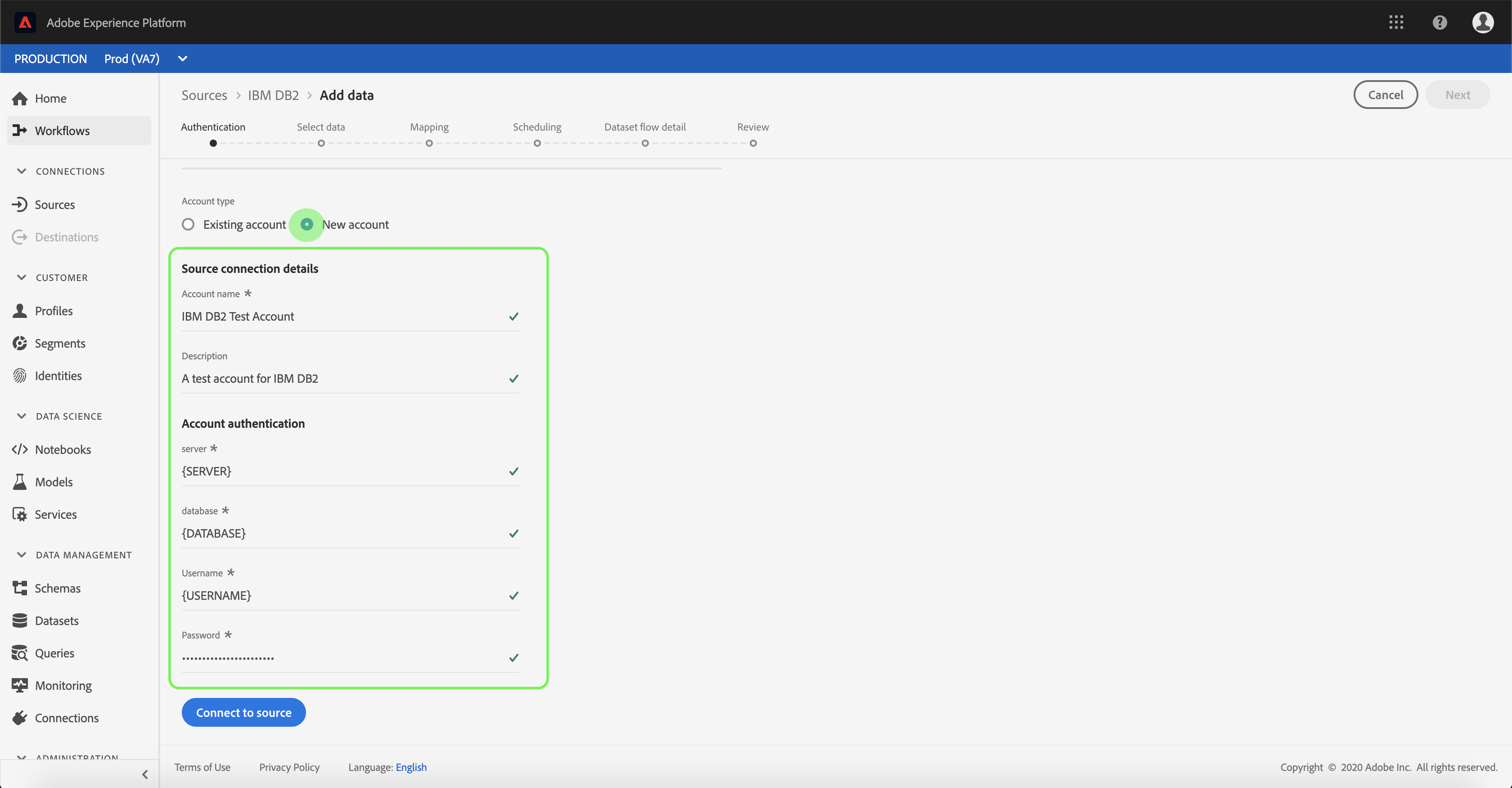Open the Identities fingerprint icon
1512x788 pixels.
point(20,376)
